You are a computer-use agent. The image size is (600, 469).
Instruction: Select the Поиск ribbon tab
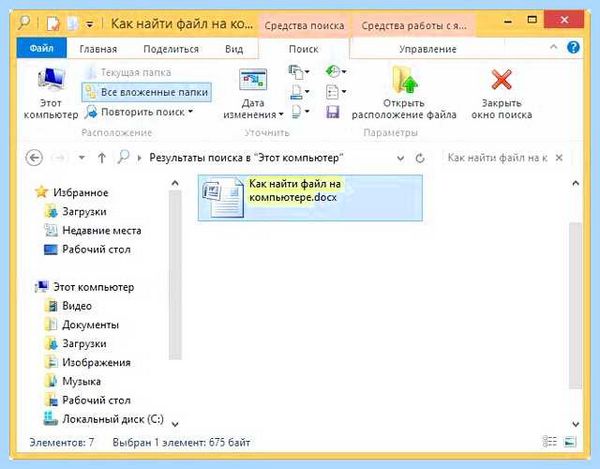(303, 49)
